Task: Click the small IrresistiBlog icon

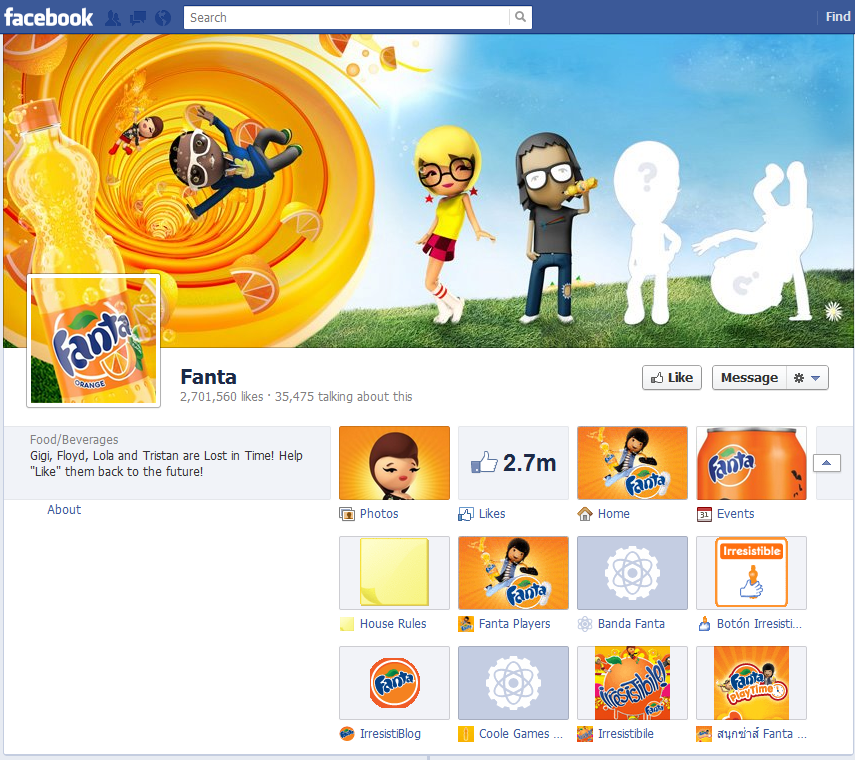Action: coord(347,734)
